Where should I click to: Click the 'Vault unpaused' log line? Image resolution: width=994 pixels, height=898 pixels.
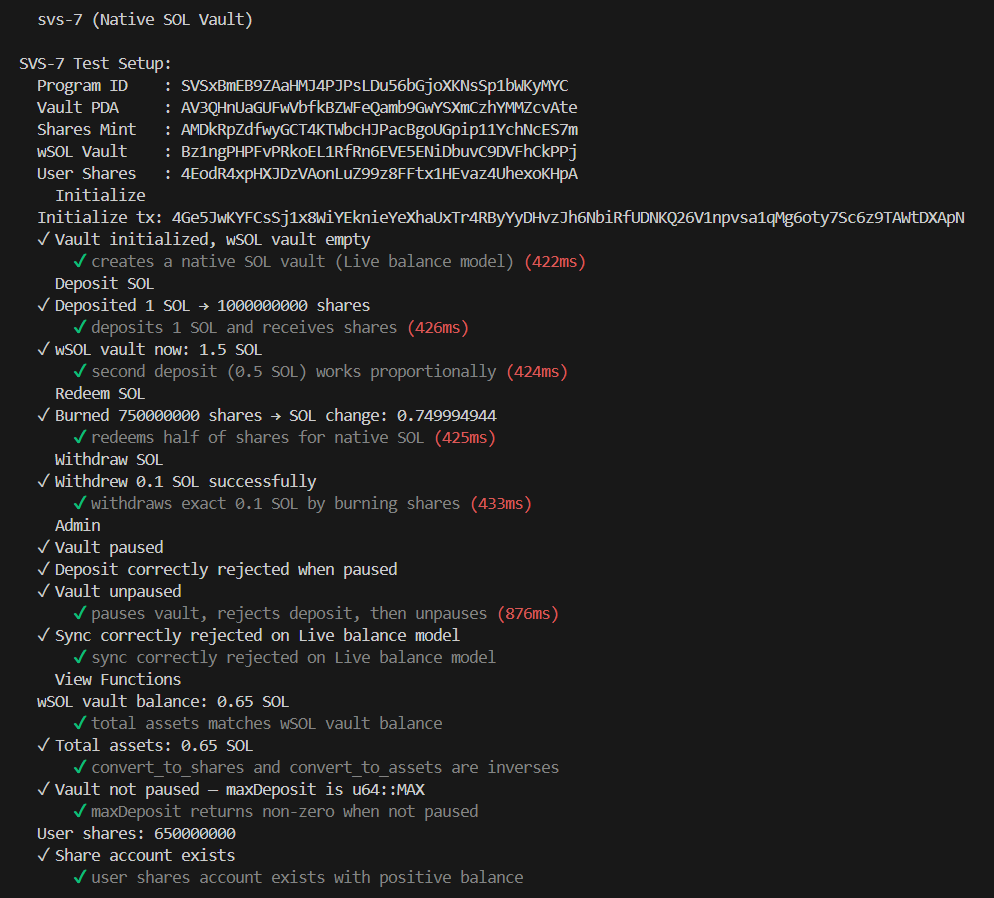click(118, 591)
